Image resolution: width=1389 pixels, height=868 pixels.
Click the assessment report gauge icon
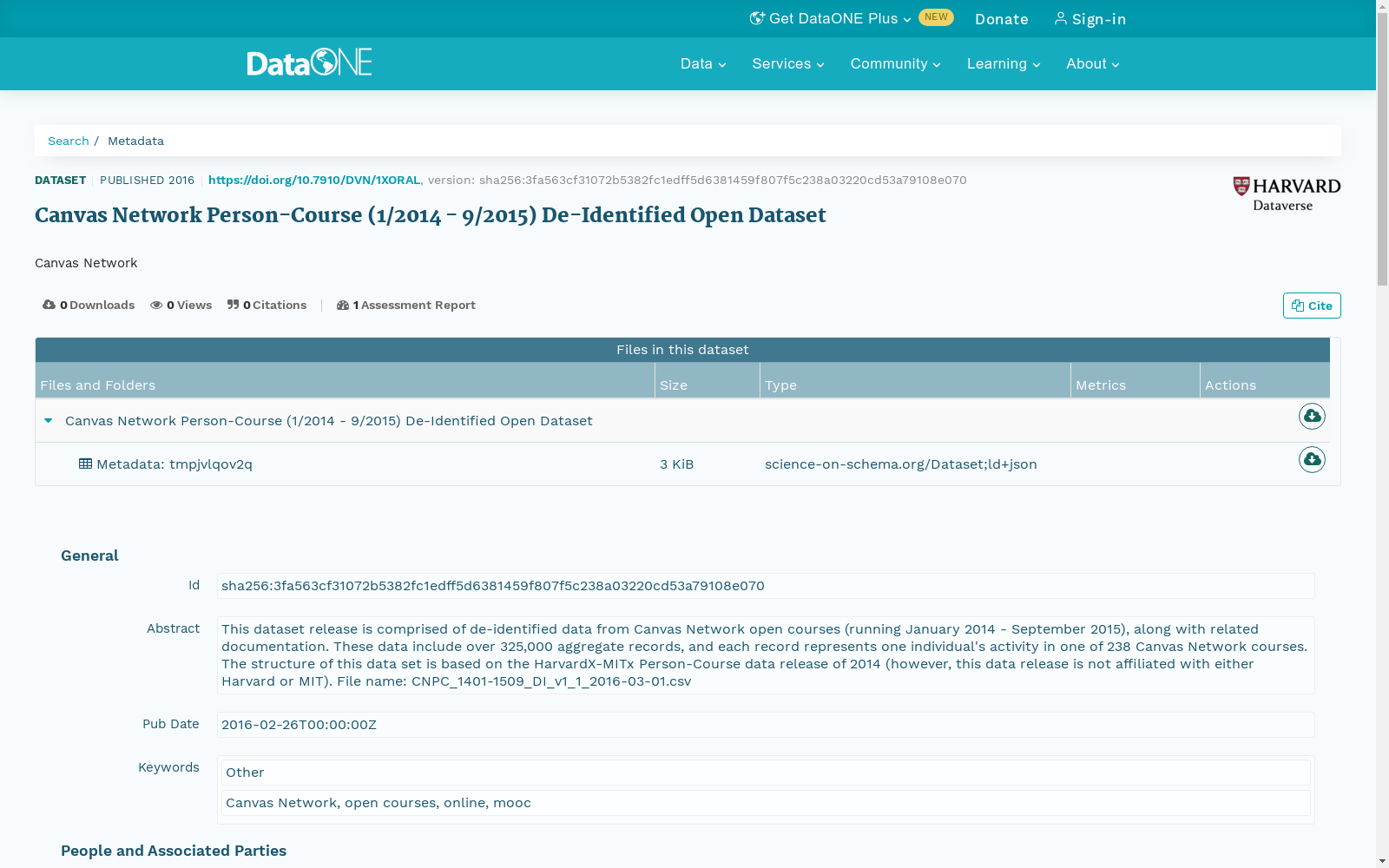(343, 305)
